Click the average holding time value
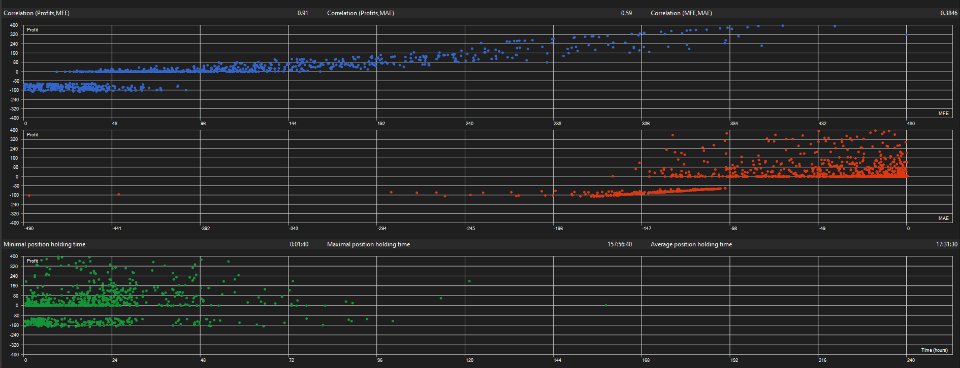The height and width of the screenshot is (368, 960). 947,244
